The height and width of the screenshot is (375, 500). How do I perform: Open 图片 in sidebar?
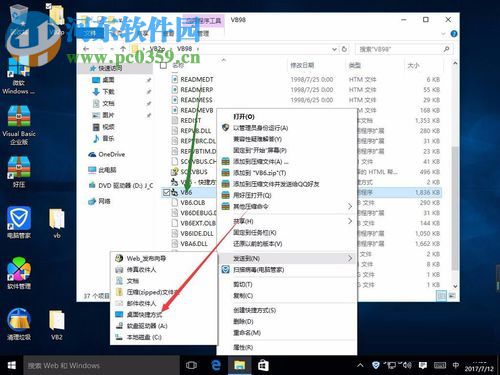108,115
